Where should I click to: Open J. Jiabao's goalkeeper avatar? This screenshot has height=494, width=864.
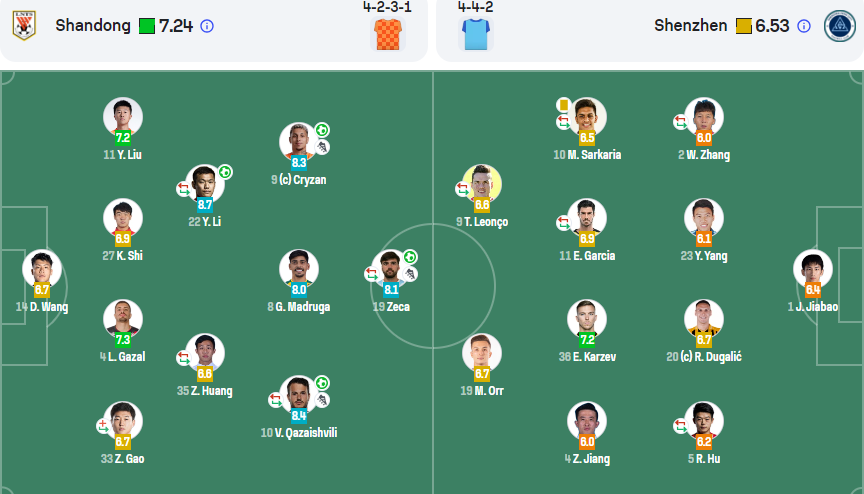(x=813, y=268)
